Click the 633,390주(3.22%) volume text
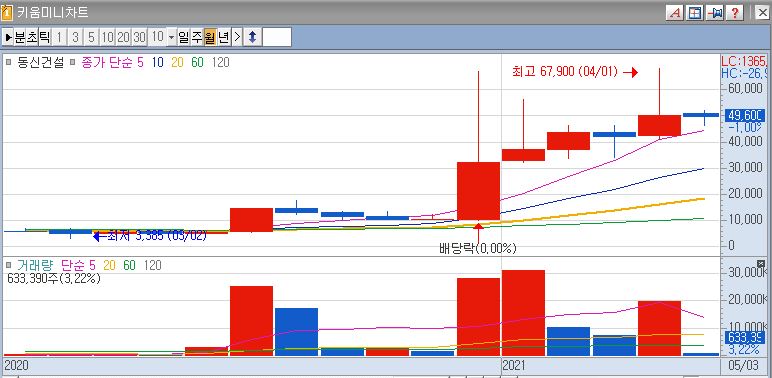 click(x=54, y=279)
